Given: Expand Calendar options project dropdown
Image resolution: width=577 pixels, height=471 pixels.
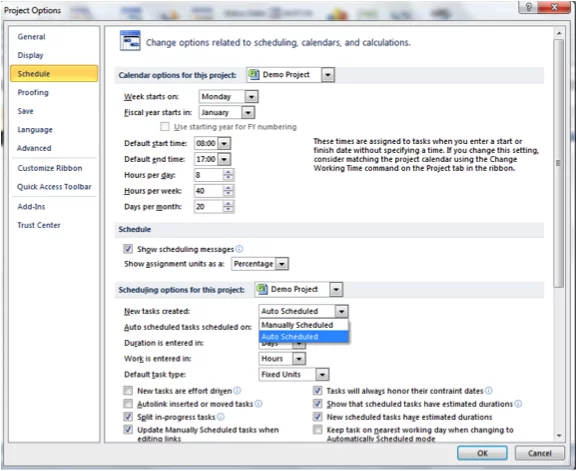Looking at the screenshot, I should (x=328, y=75).
